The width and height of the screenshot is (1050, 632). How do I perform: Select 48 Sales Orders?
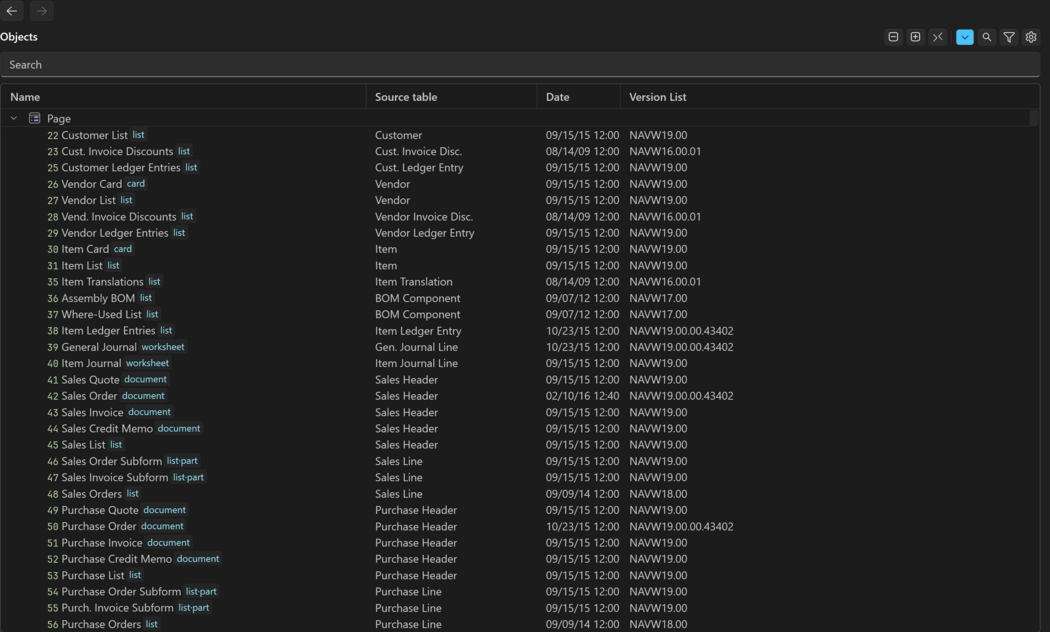[x=84, y=494]
